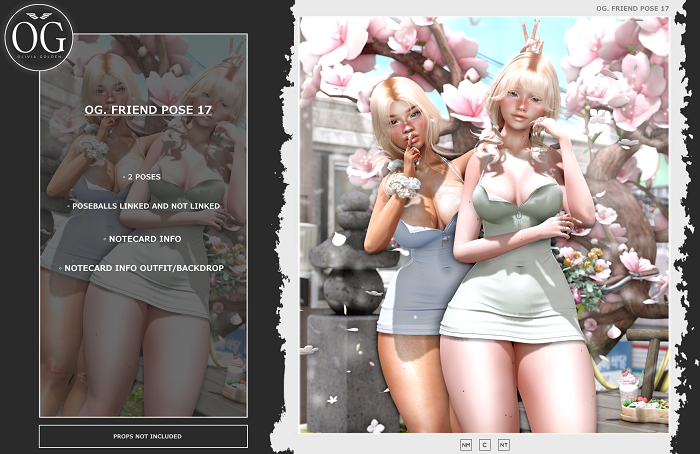700x454 pixels.
Task: Click the small "OG. FRIEND POSE 17" caption
Action: pos(632,8)
